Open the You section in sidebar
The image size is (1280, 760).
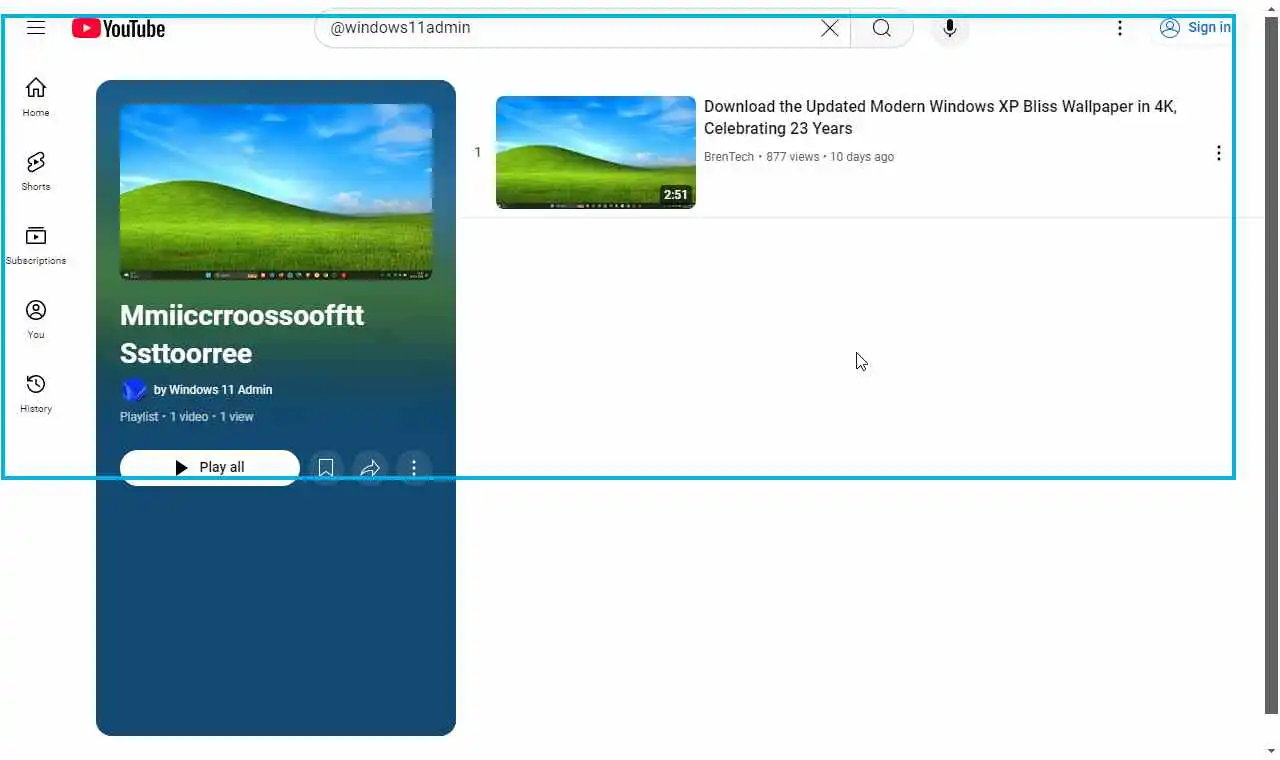tap(36, 319)
